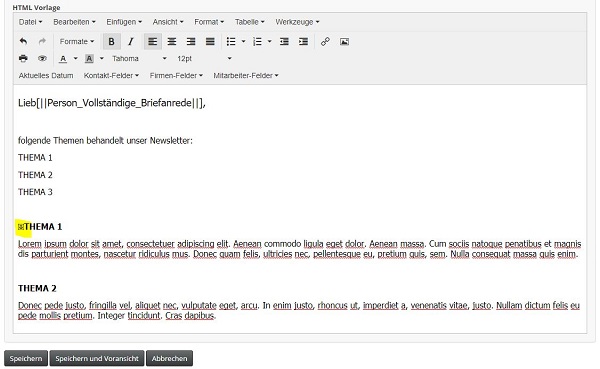The height and width of the screenshot is (369, 600).
Task: Click in Lorem ipsum paragraph
Action: point(299,249)
